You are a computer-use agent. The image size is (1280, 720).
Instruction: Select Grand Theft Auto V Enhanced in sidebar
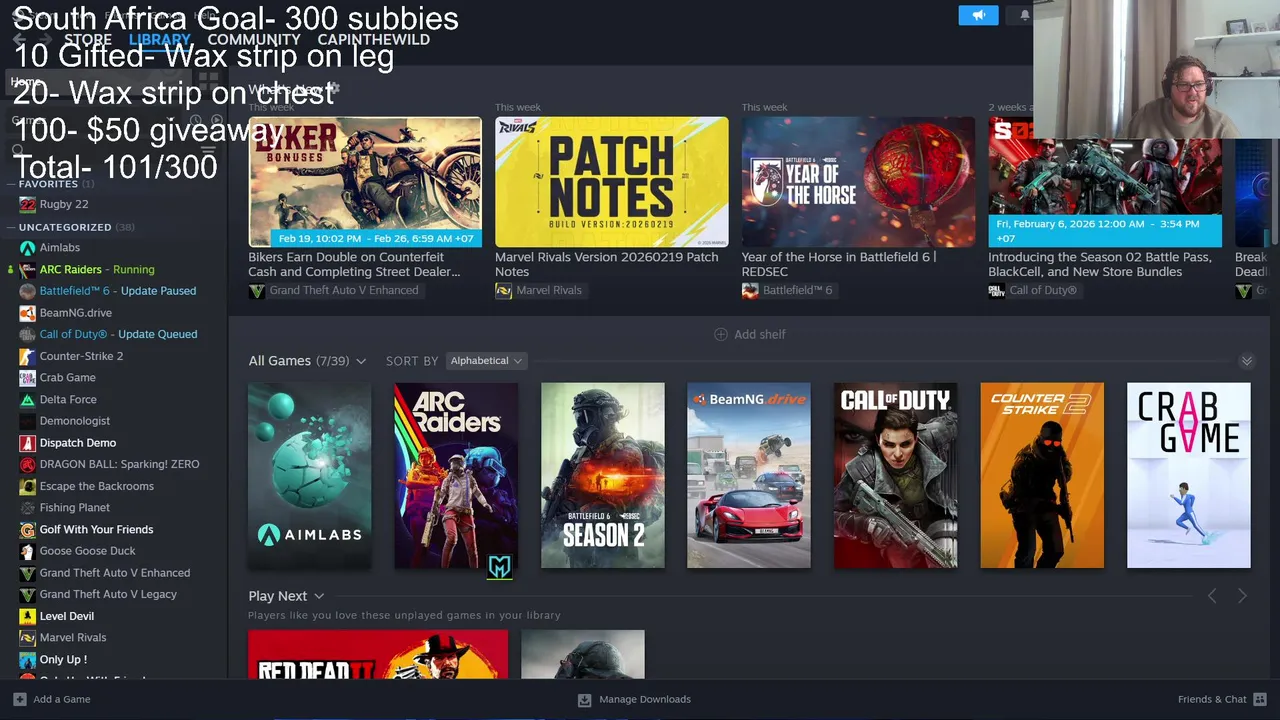pos(113,573)
